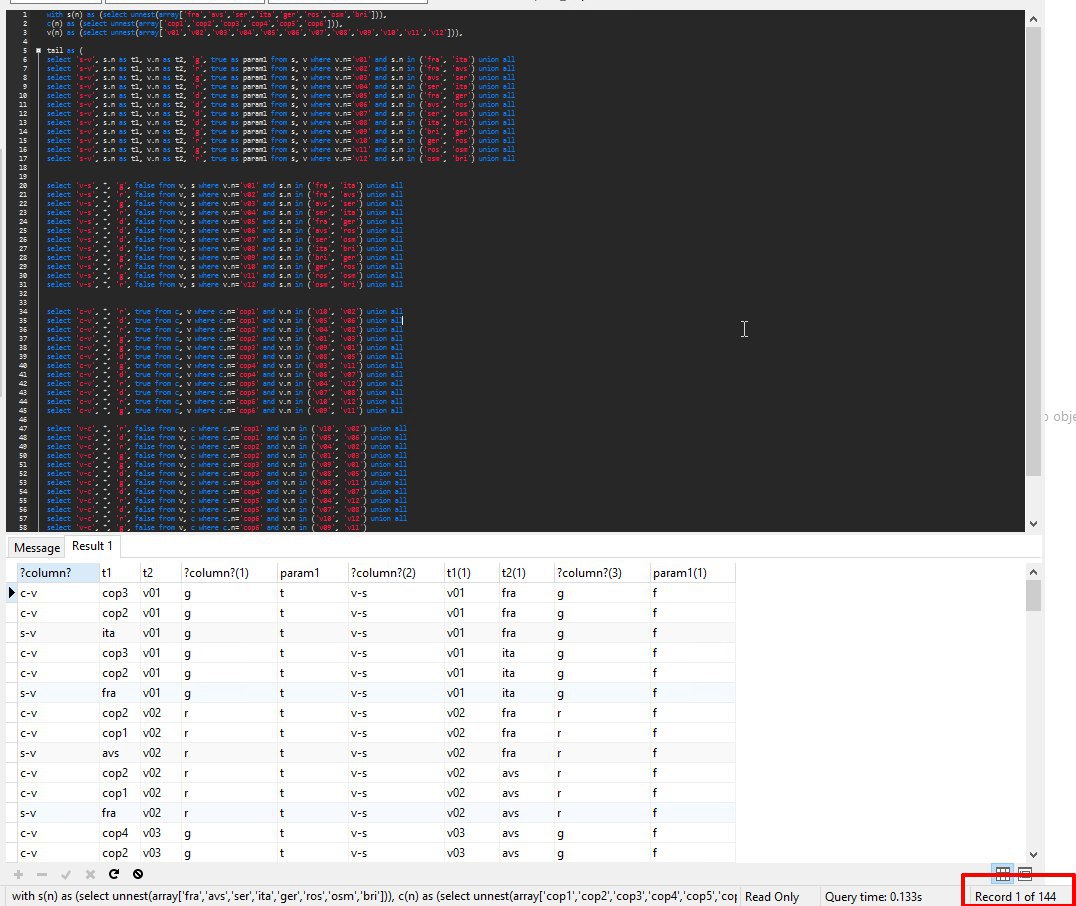Click the '?column?(2)' column header
Screen dimensions: 1076x906
396,572
